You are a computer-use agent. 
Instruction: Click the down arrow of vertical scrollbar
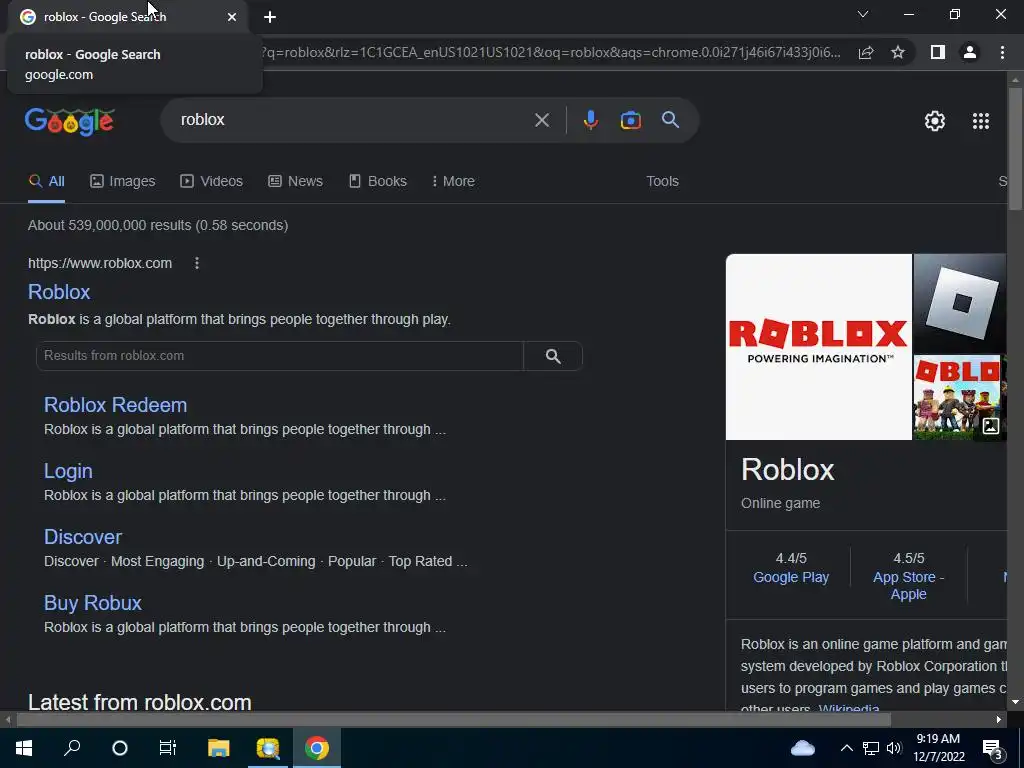pos(1015,702)
